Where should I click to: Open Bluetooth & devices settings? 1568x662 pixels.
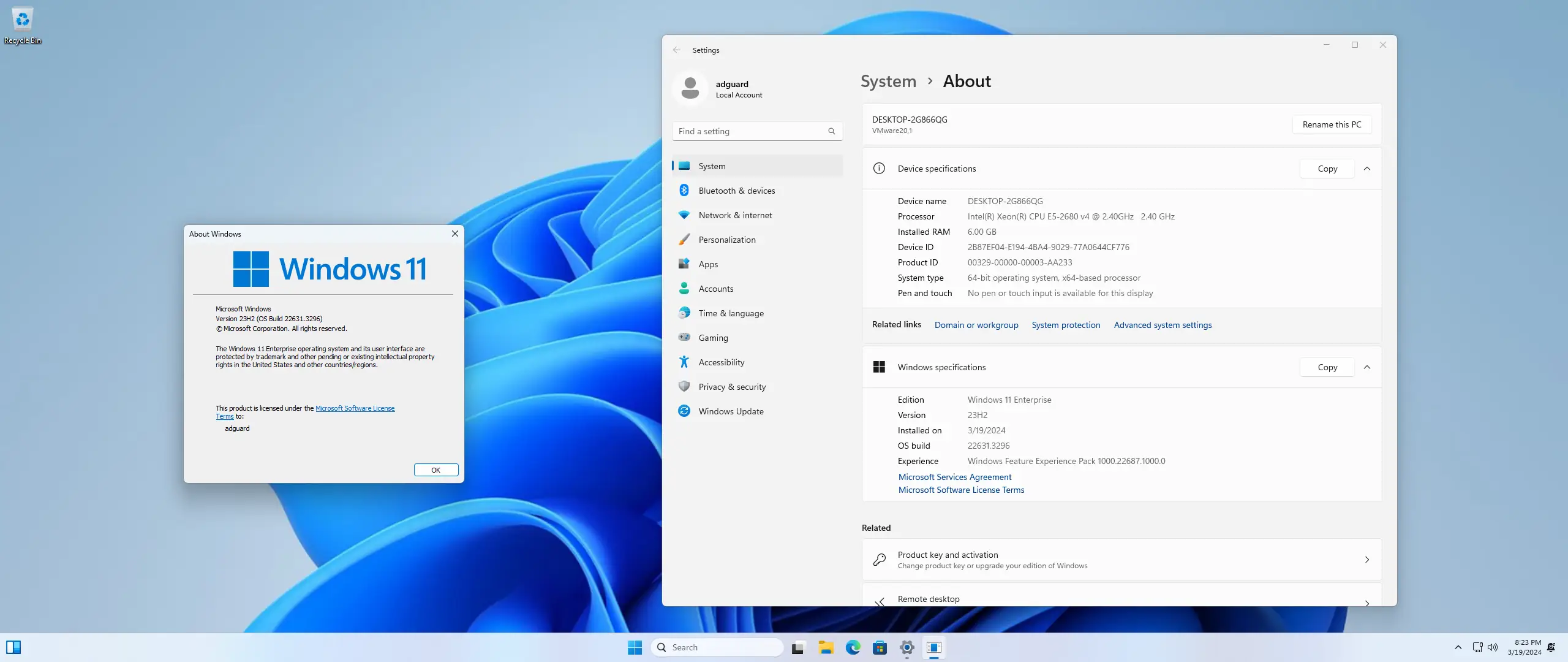(x=736, y=191)
